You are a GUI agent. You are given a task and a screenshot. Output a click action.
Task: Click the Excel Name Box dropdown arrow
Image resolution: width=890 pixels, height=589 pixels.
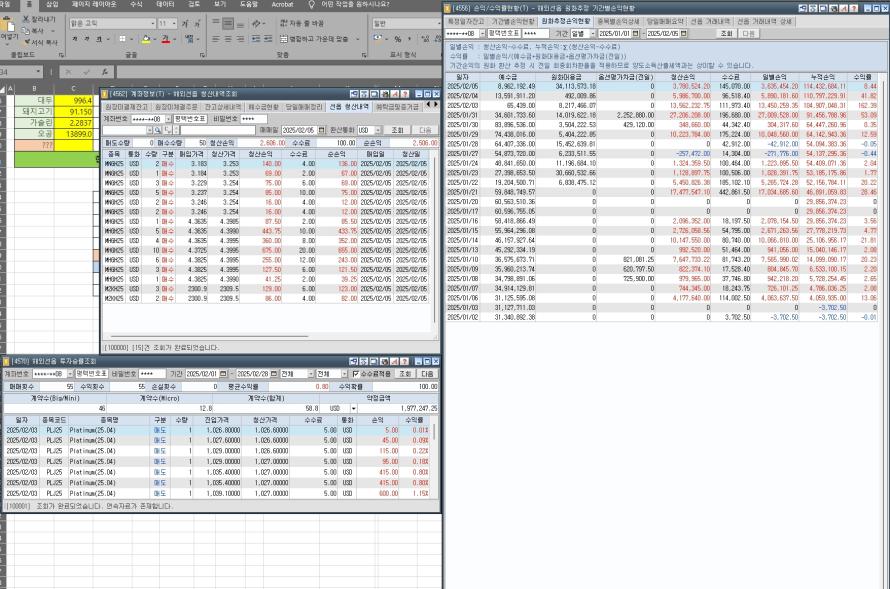[x=38, y=72]
